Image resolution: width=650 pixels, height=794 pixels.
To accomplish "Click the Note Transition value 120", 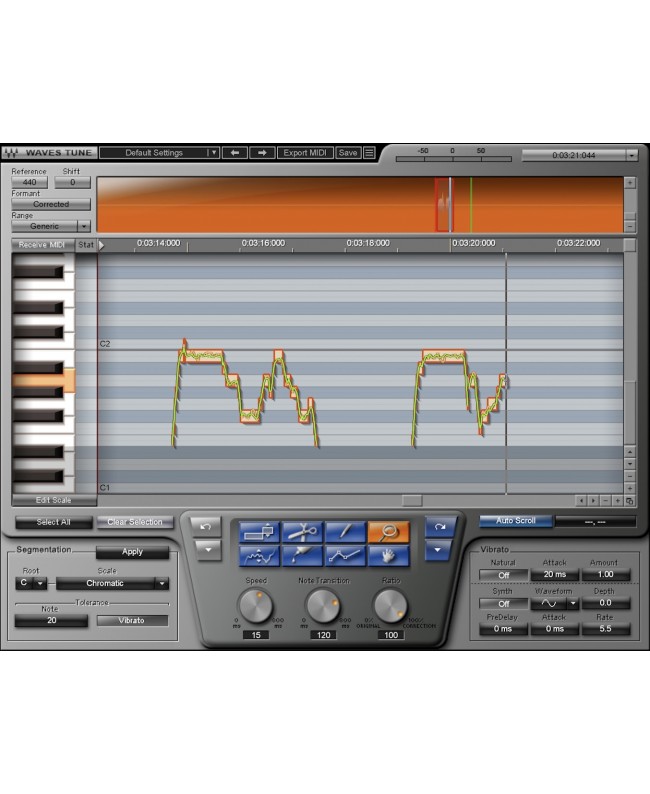I will [x=323, y=635].
